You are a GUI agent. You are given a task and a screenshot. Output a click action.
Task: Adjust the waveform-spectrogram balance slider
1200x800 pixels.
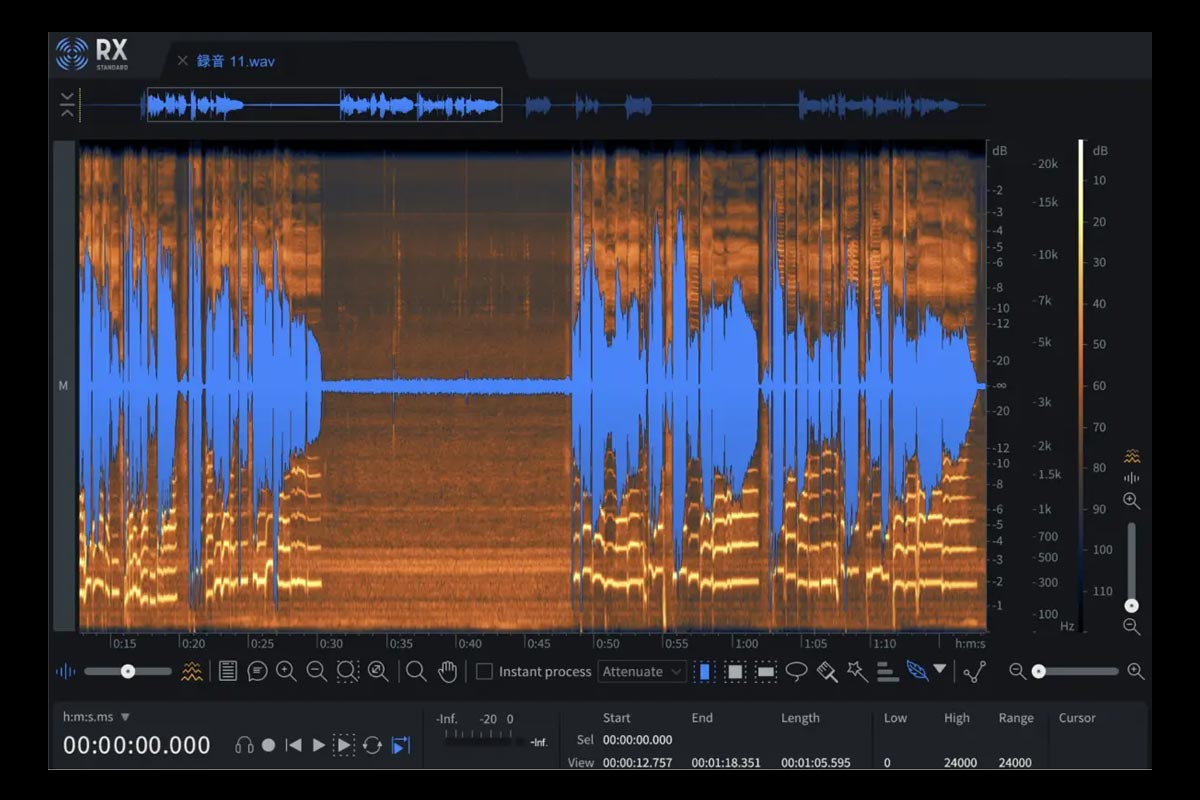coord(130,671)
